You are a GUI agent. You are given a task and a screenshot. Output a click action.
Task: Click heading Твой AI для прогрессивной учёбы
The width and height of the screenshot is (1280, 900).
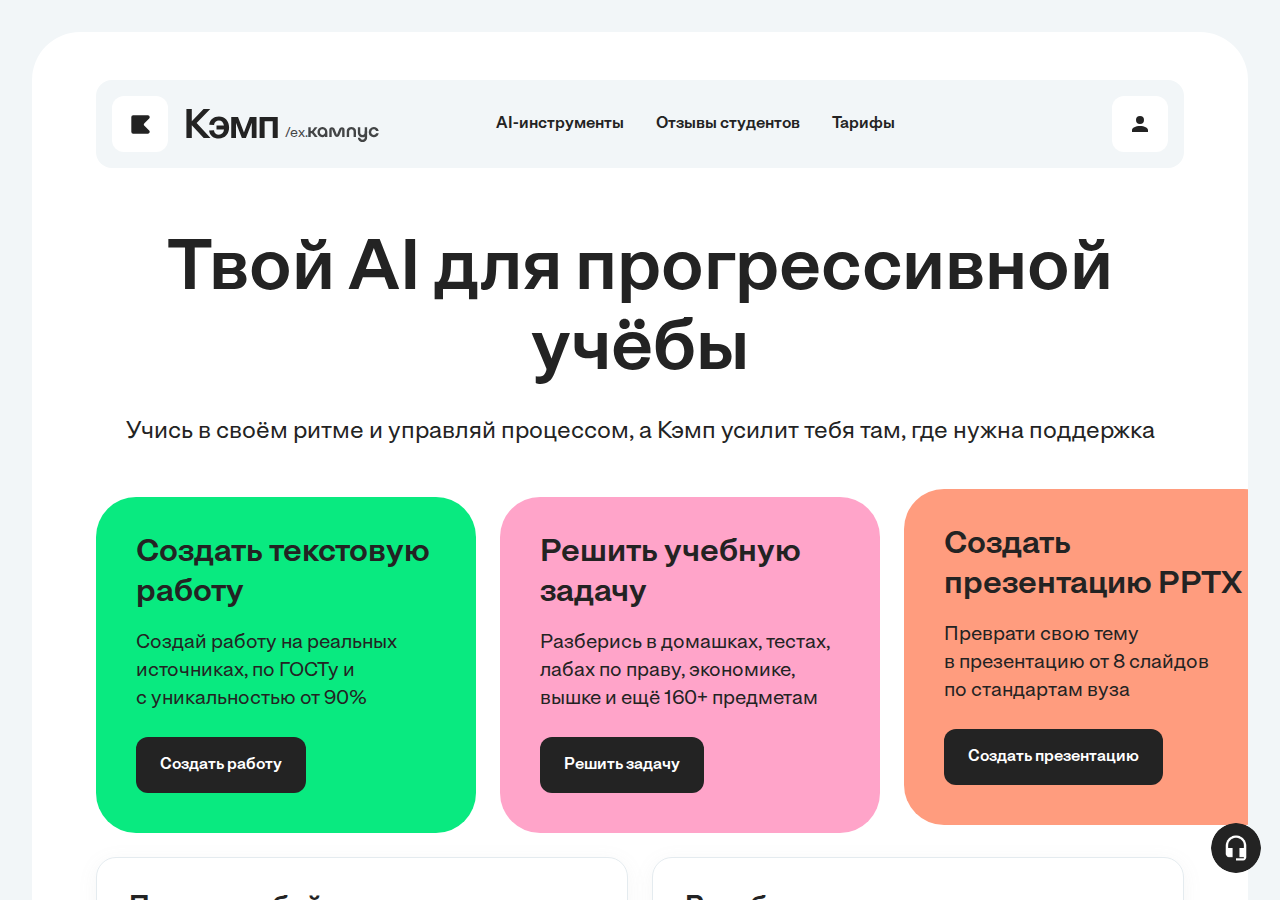(x=640, y=308)
